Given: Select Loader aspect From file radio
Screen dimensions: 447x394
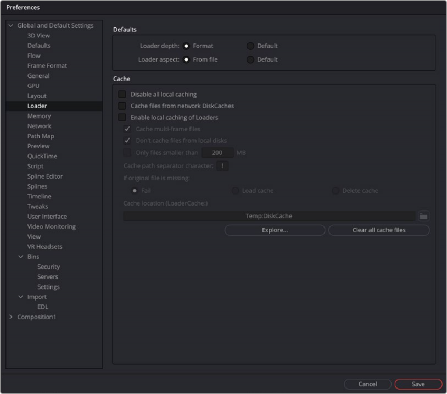Looking at the screenshot, I should (x=186, y=60).
